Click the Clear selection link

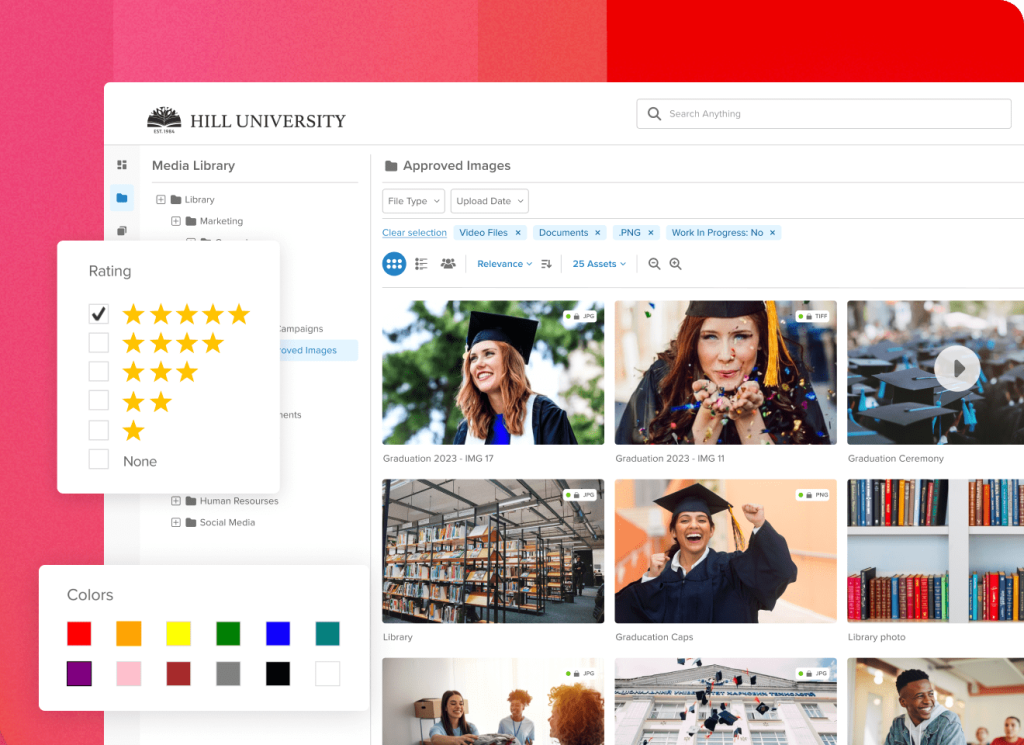pos(414,233)
